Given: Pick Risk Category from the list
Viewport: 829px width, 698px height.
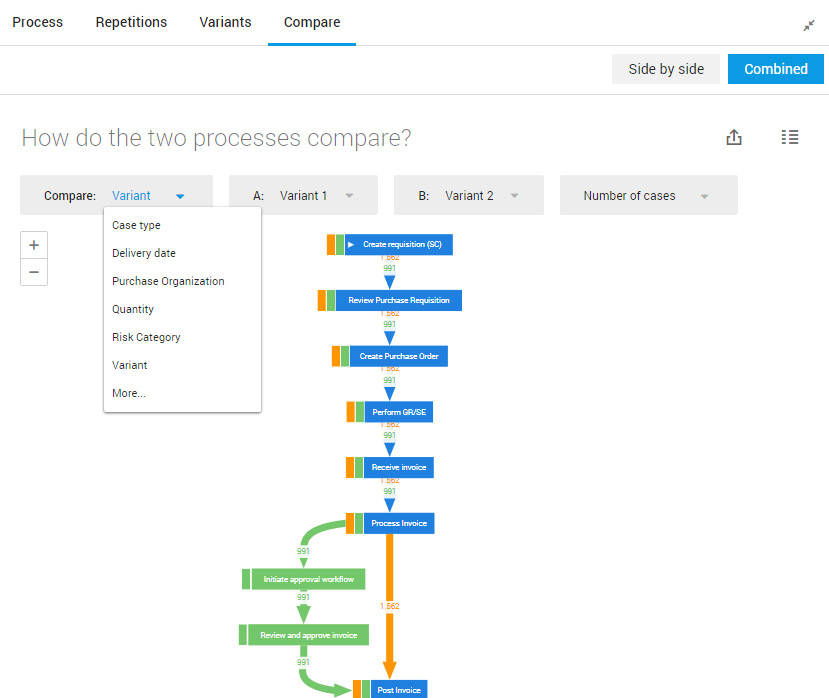Looking at the screenshot, I should click(182, 337).
